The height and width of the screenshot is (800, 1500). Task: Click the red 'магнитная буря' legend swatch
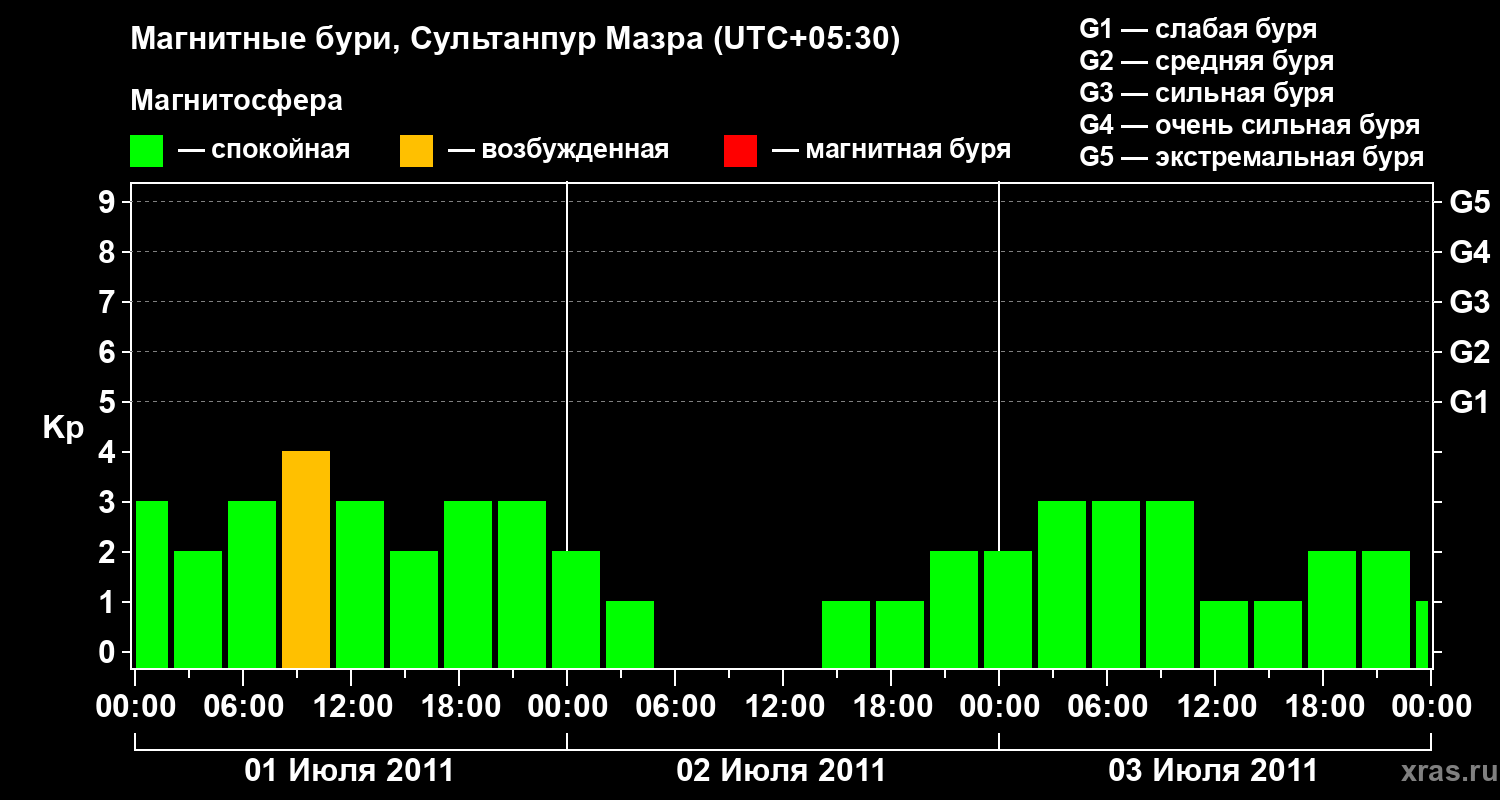click(x=740, y=150)
